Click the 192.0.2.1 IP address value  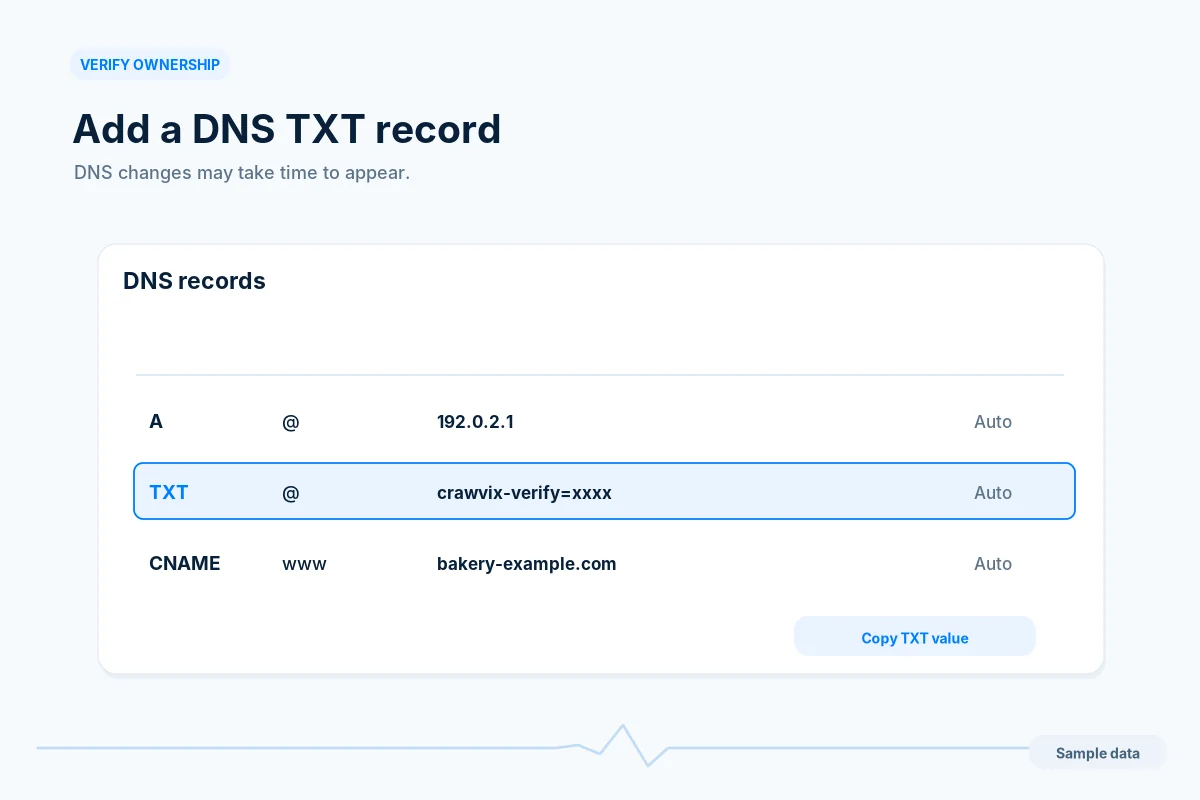point(475,421)
